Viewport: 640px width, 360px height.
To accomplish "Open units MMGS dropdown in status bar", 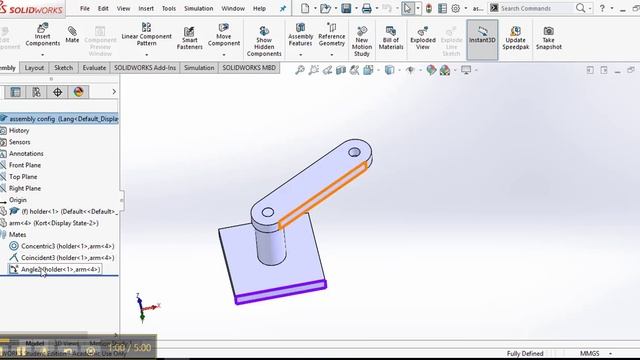I will coord(611,353).
